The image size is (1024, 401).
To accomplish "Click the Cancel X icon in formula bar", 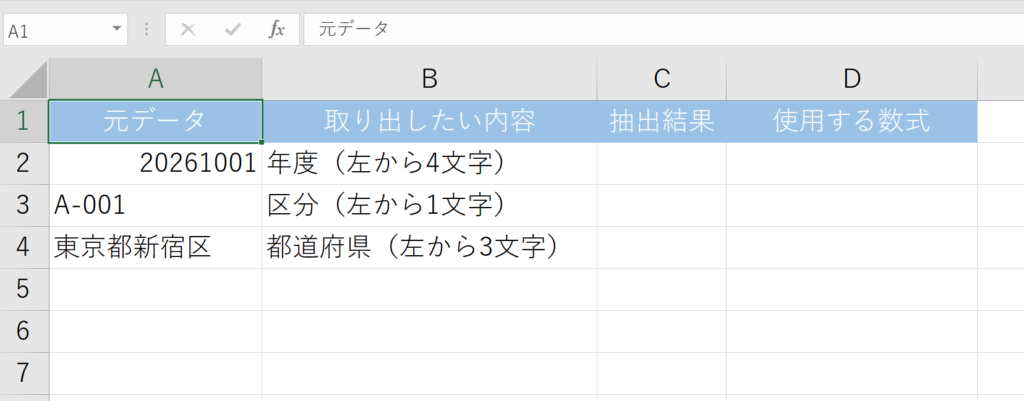I will (187, 30).
